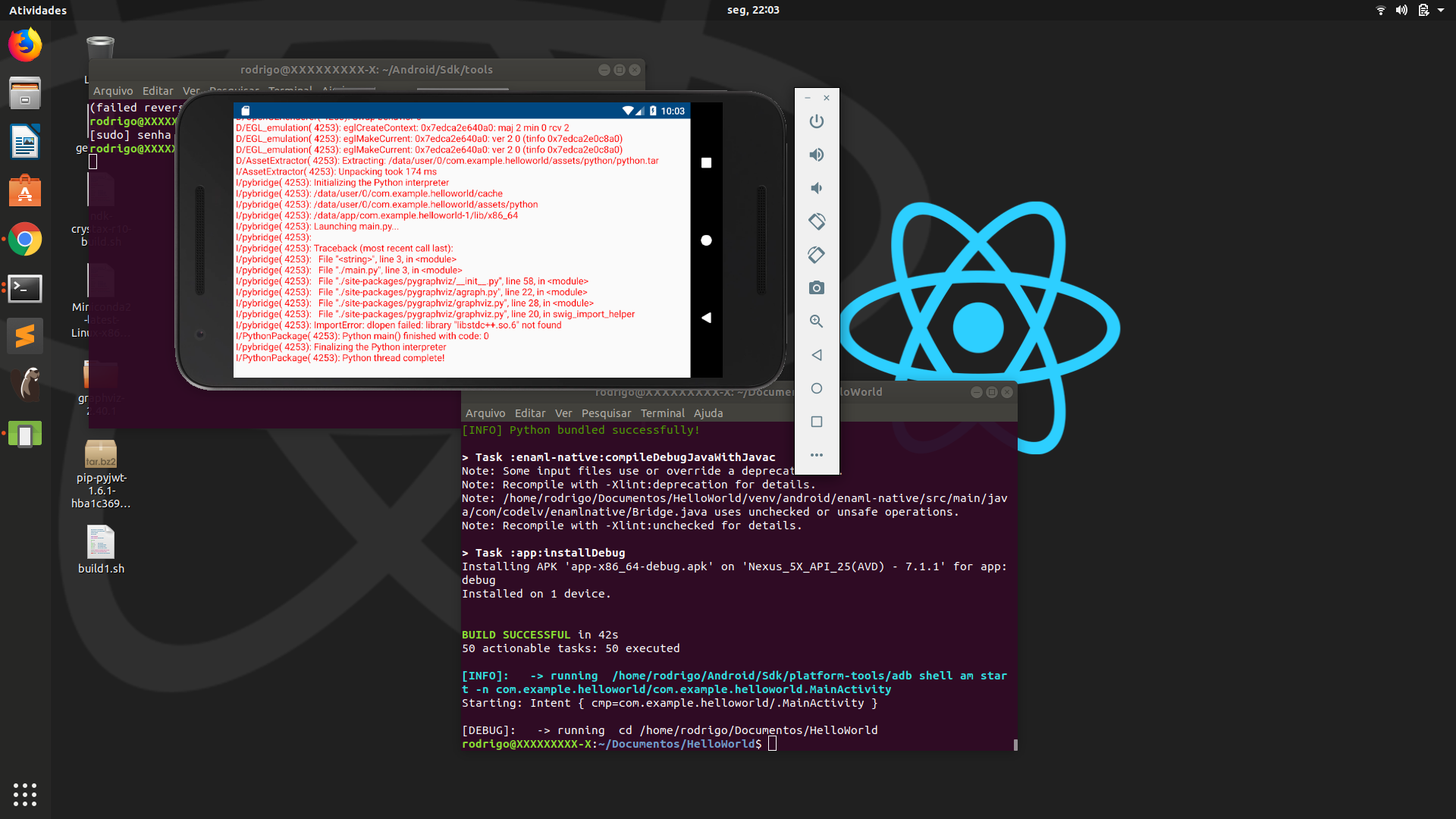Open system menu dropdown arrow in top bar
The height and width of the screenshot is (819, 1456).
1441,10
